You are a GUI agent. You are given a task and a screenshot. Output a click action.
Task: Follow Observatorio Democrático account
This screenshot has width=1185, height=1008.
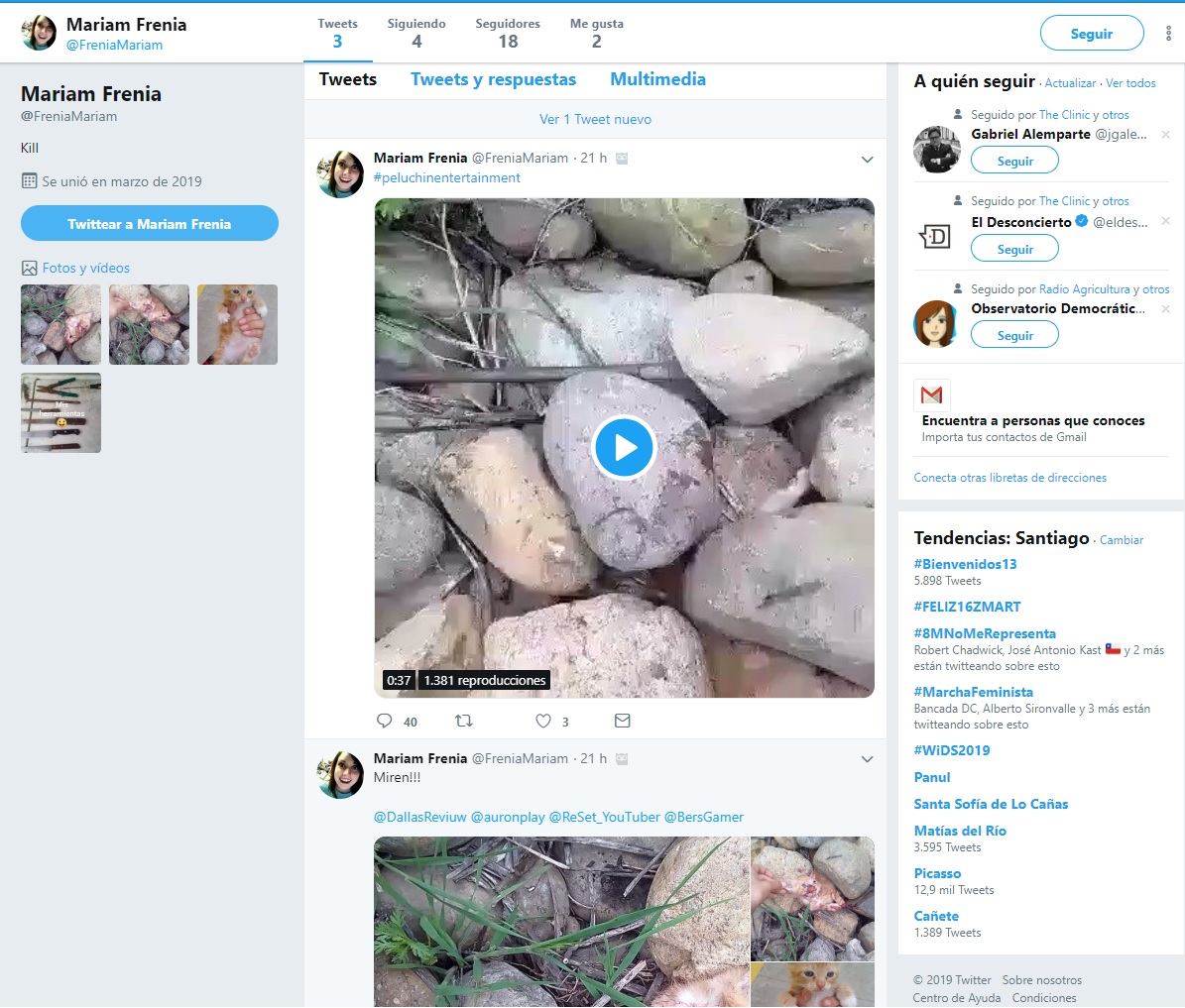click(x=1014, y=336)
